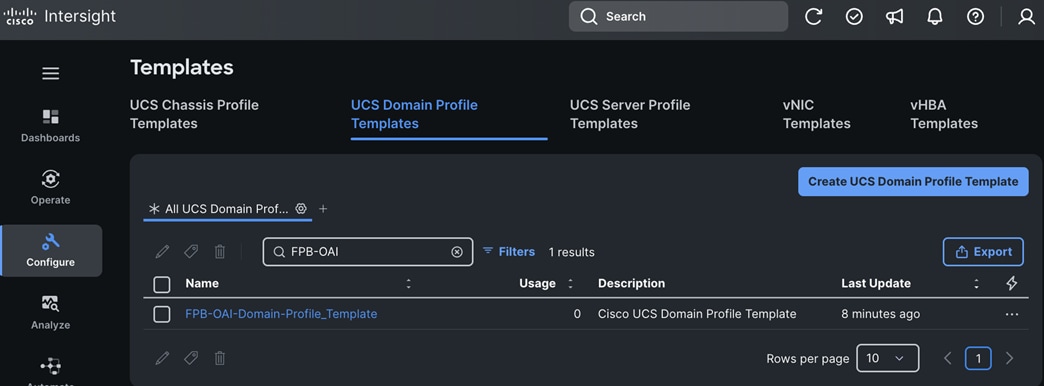Click the Cisco Intersight logo
This screenshot has height=386, width=1044.
coord(59,17)
